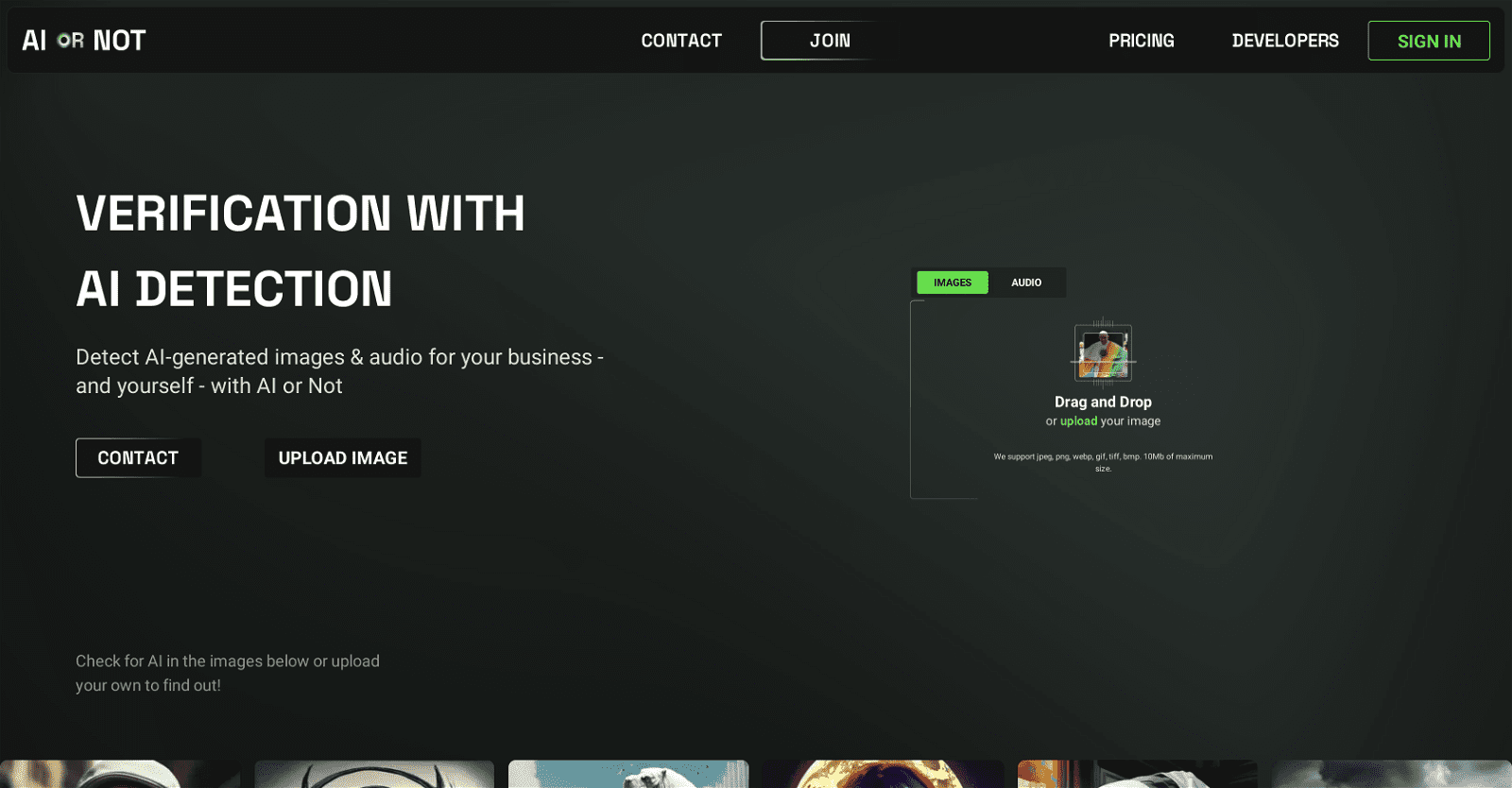Open the polar bear sample image
Image resolution: width=1512 pixels, height=788 pixels.
point(628,774)
